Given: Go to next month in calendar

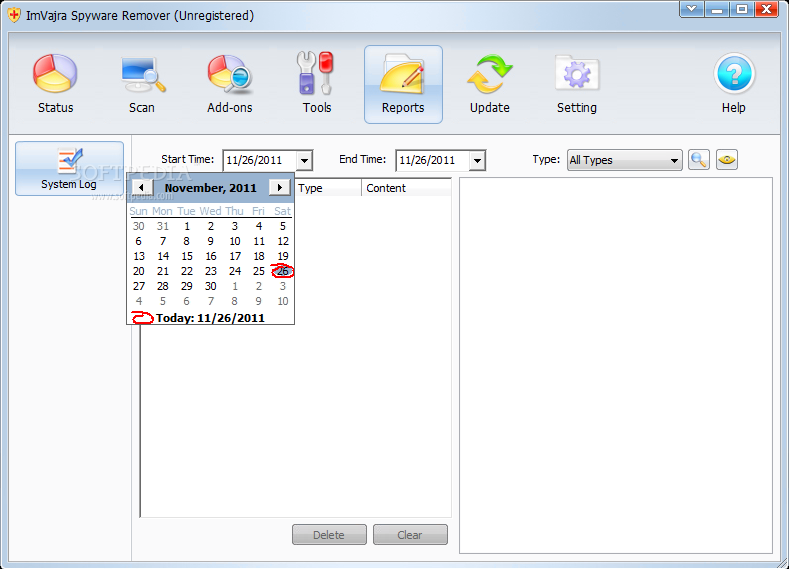Looking at the screenshot, I should click(x=280, y=188).
